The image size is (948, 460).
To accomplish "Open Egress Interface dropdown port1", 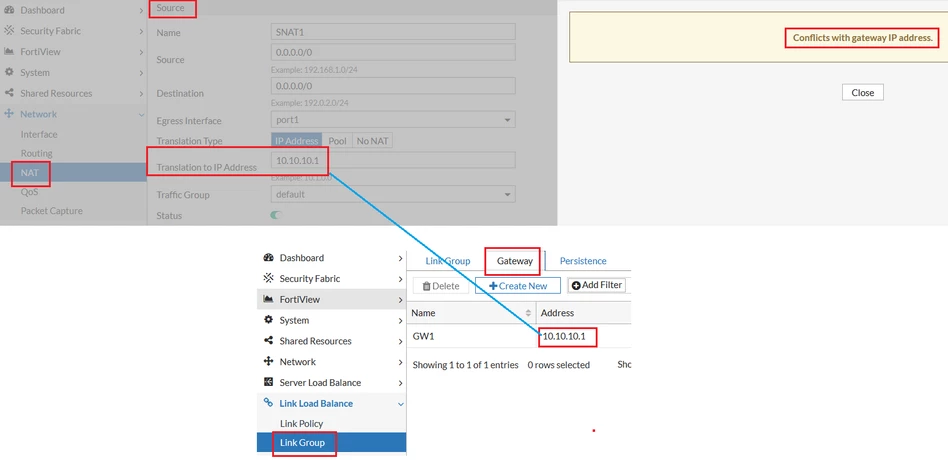I will 393,120.
